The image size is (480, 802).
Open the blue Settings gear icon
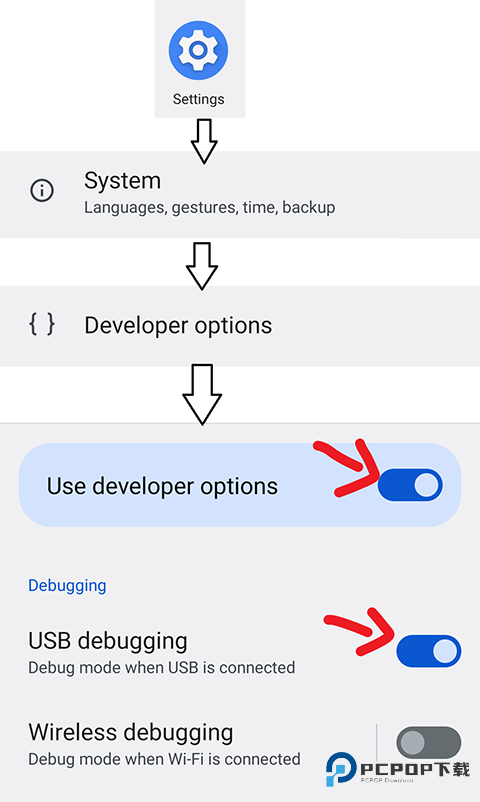point(199,50)
